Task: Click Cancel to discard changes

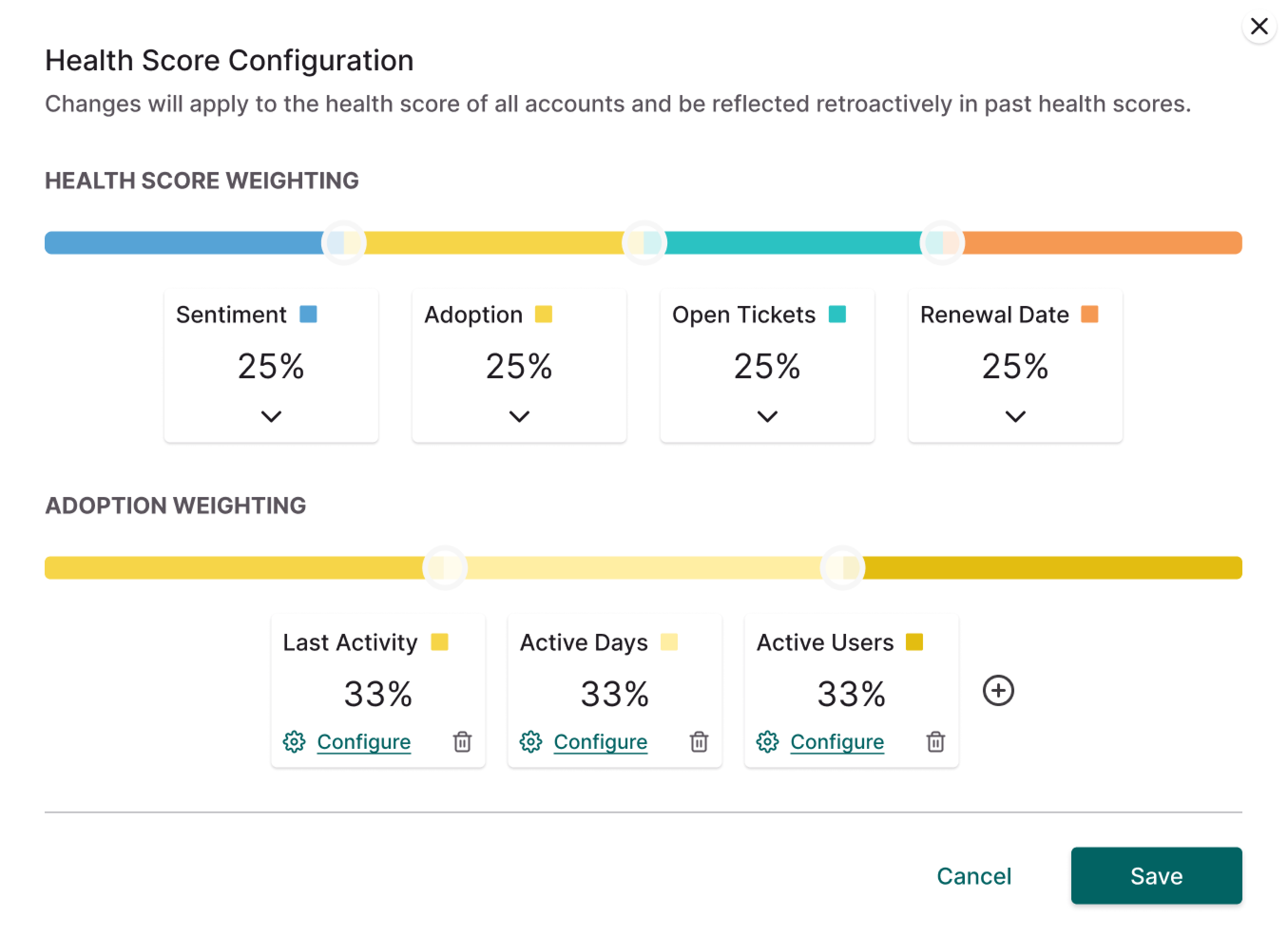Action: tap(973, 876)
